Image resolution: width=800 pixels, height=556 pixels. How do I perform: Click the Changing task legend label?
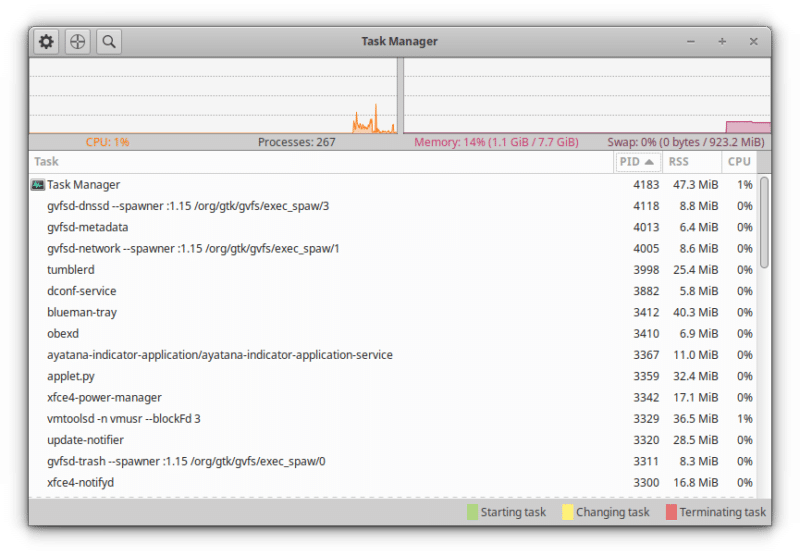[x=613, y=512]
